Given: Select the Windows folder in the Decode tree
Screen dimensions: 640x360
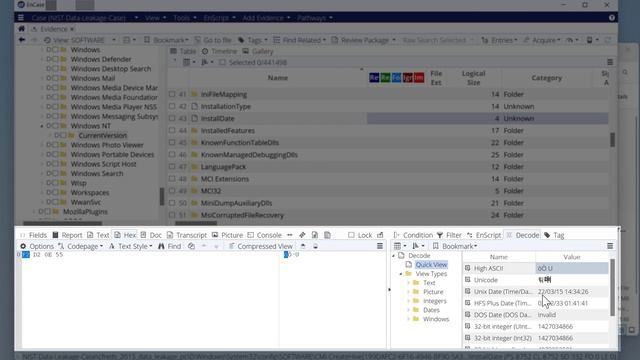Looking at the screenshot, I should (x=436, y=319).
